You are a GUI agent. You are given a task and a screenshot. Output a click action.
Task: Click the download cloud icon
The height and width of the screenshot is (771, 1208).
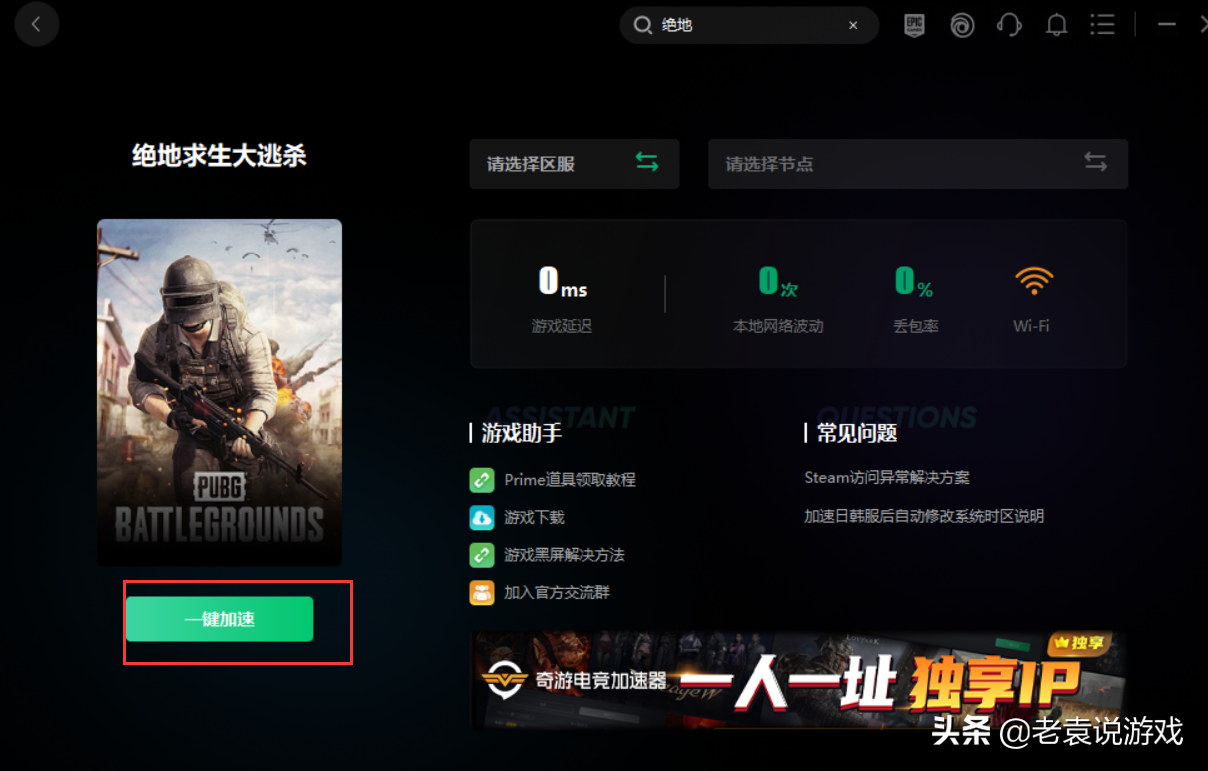tap(482, 517)
